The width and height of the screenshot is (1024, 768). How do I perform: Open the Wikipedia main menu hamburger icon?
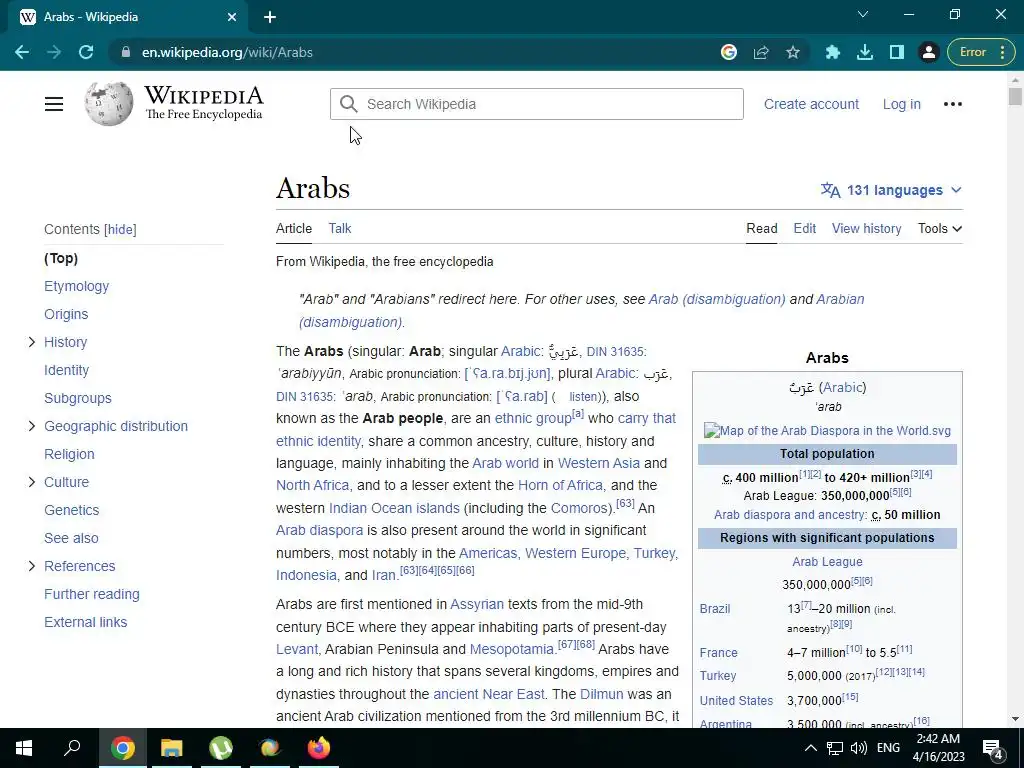[x=54, y=104]
